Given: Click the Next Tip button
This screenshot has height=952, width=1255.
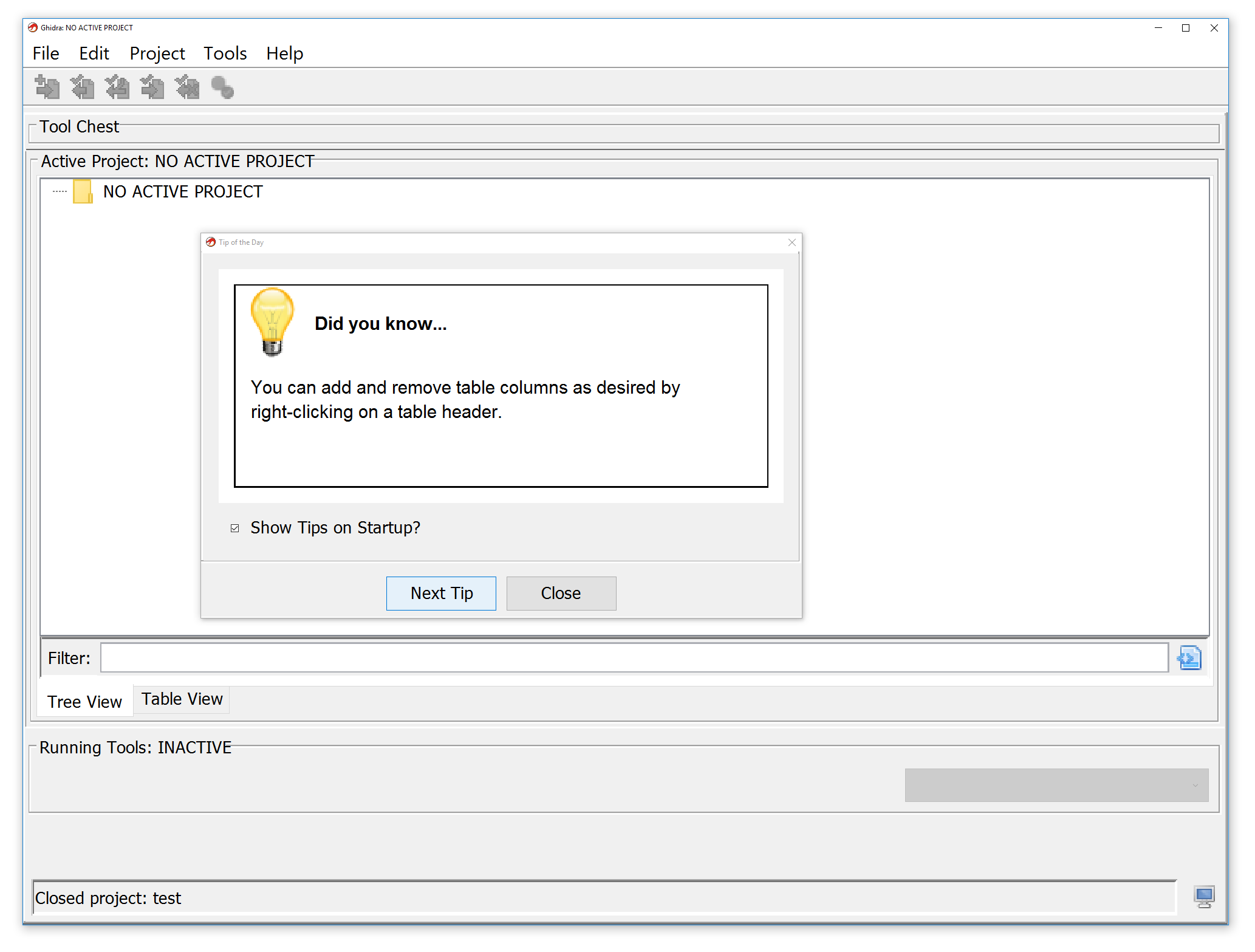Looking at the screenshot, I should click(x=441, y=592).
